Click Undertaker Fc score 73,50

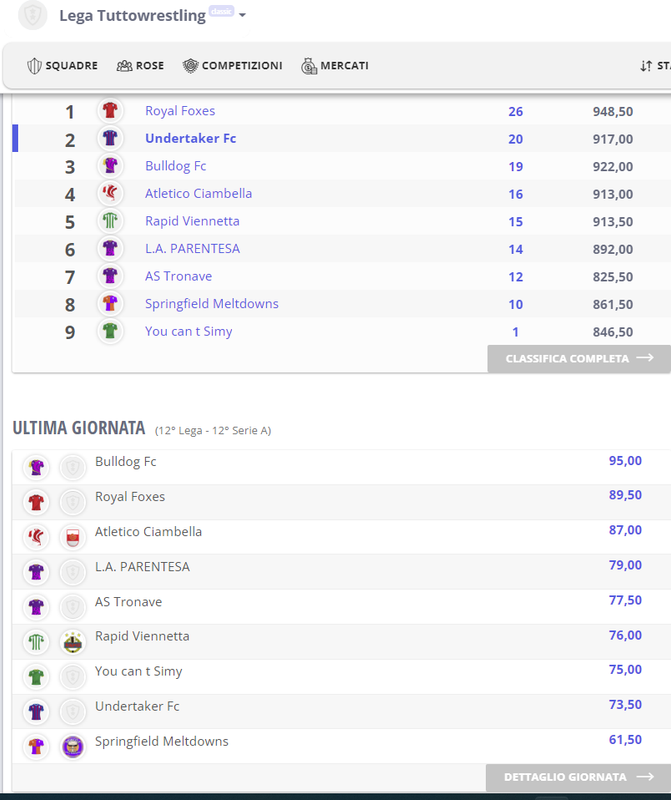coord(625,705)
